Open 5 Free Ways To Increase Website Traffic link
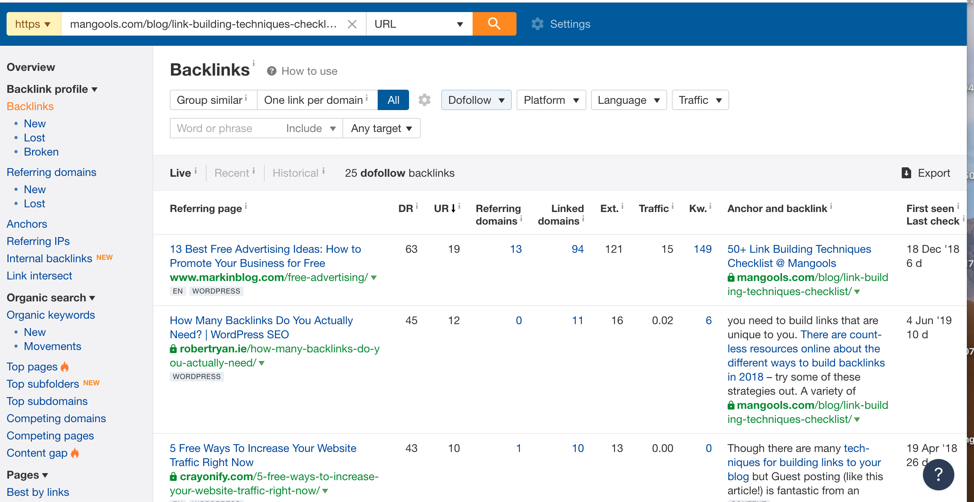Screen dimensions: 974x502 click(263, 455)
